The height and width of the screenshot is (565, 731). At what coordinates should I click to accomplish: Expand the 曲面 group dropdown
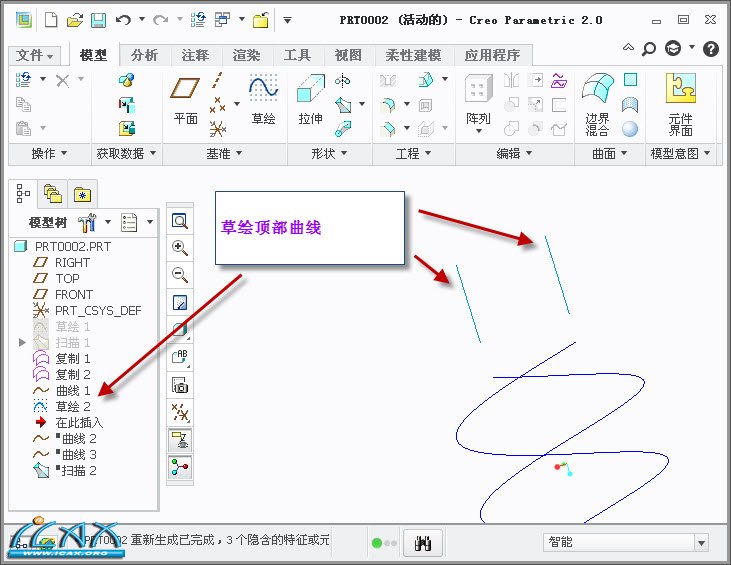[610, 153]
